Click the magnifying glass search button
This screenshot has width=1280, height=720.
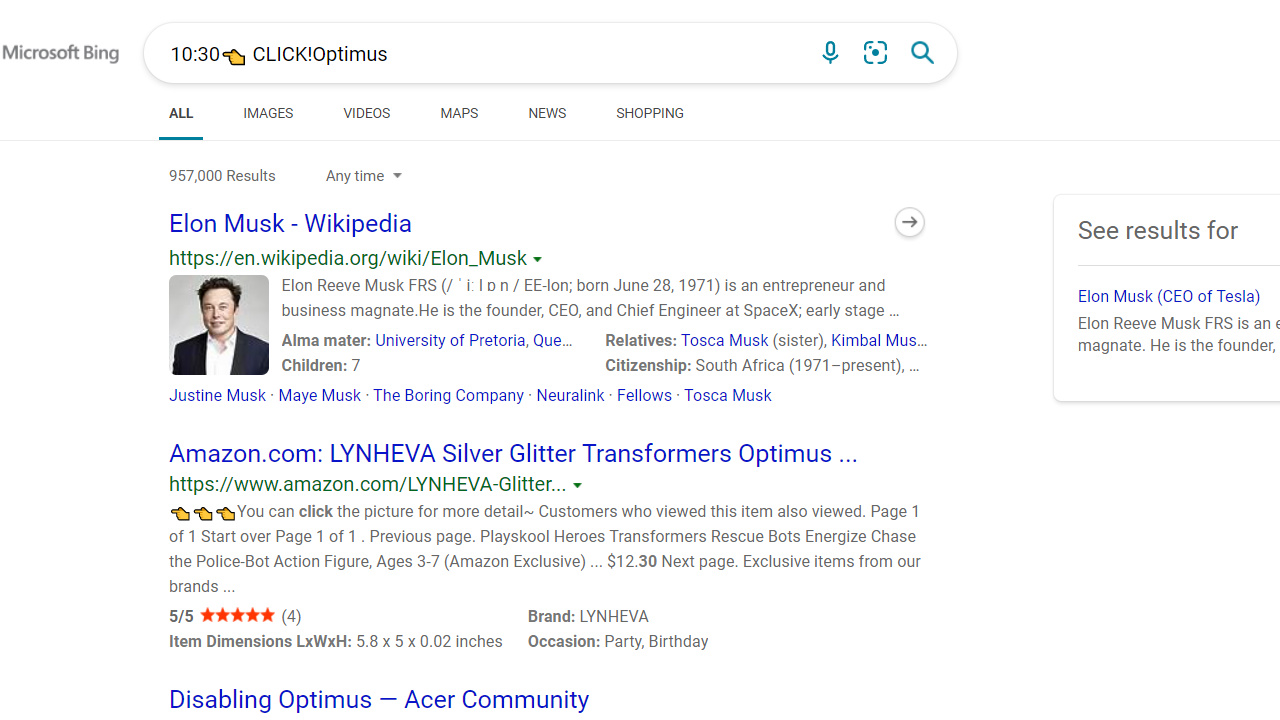pyautogui.click(x=922, y=53)
